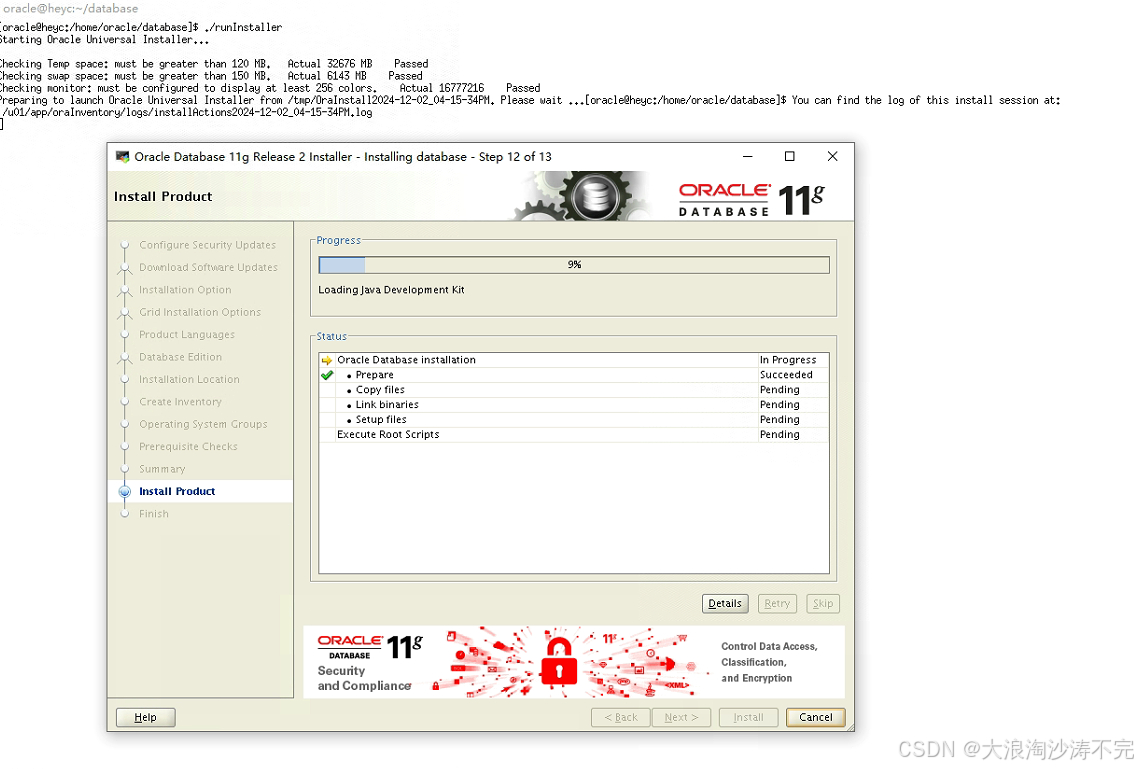This screenshot has height=769, width=1138.
Task: Click the installer window title bar text
Action: [343, 157]
